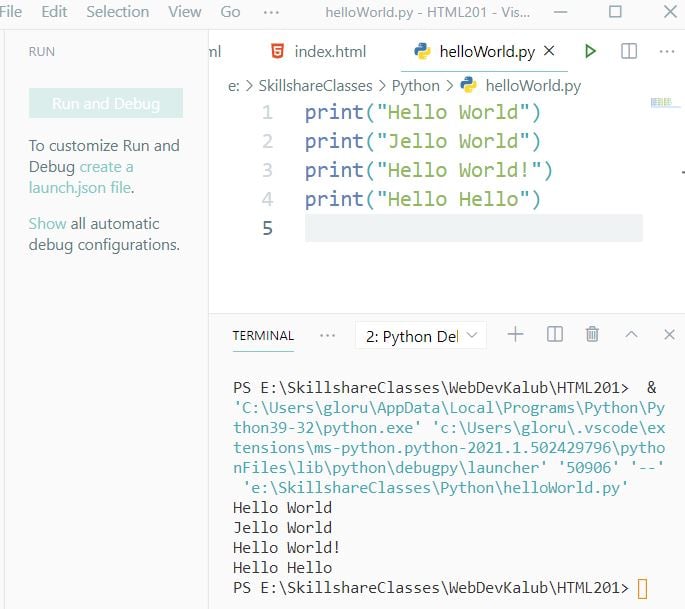Close the helloWorld.py tab
Viewport: 685px width, 609px height.
point(549,51)
